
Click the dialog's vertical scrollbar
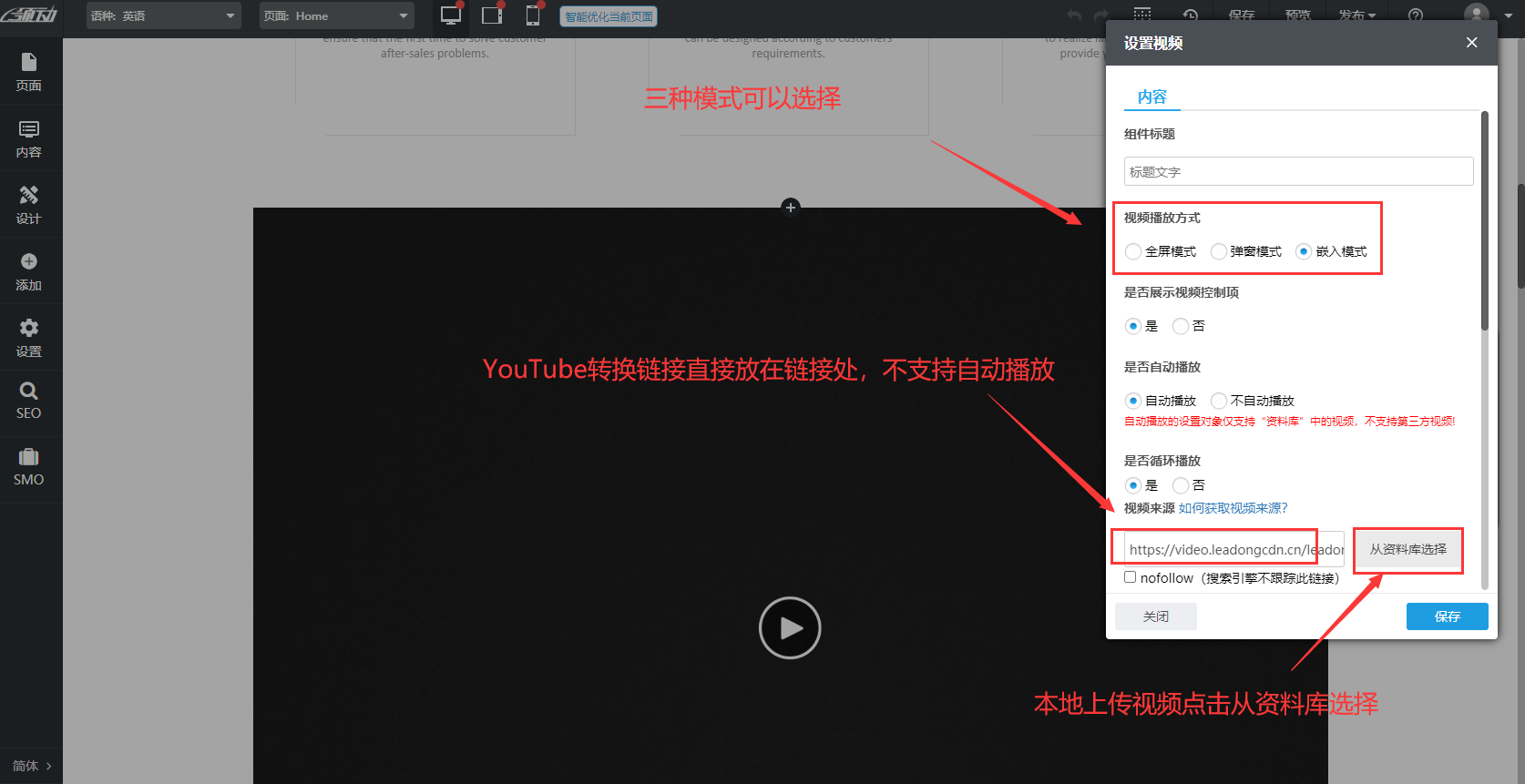1485,221
